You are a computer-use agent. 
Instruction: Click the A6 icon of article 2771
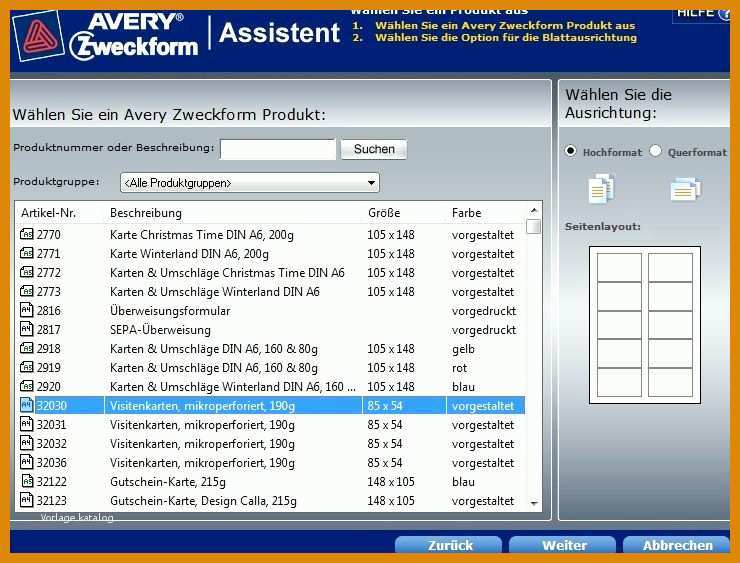(26, 253)
